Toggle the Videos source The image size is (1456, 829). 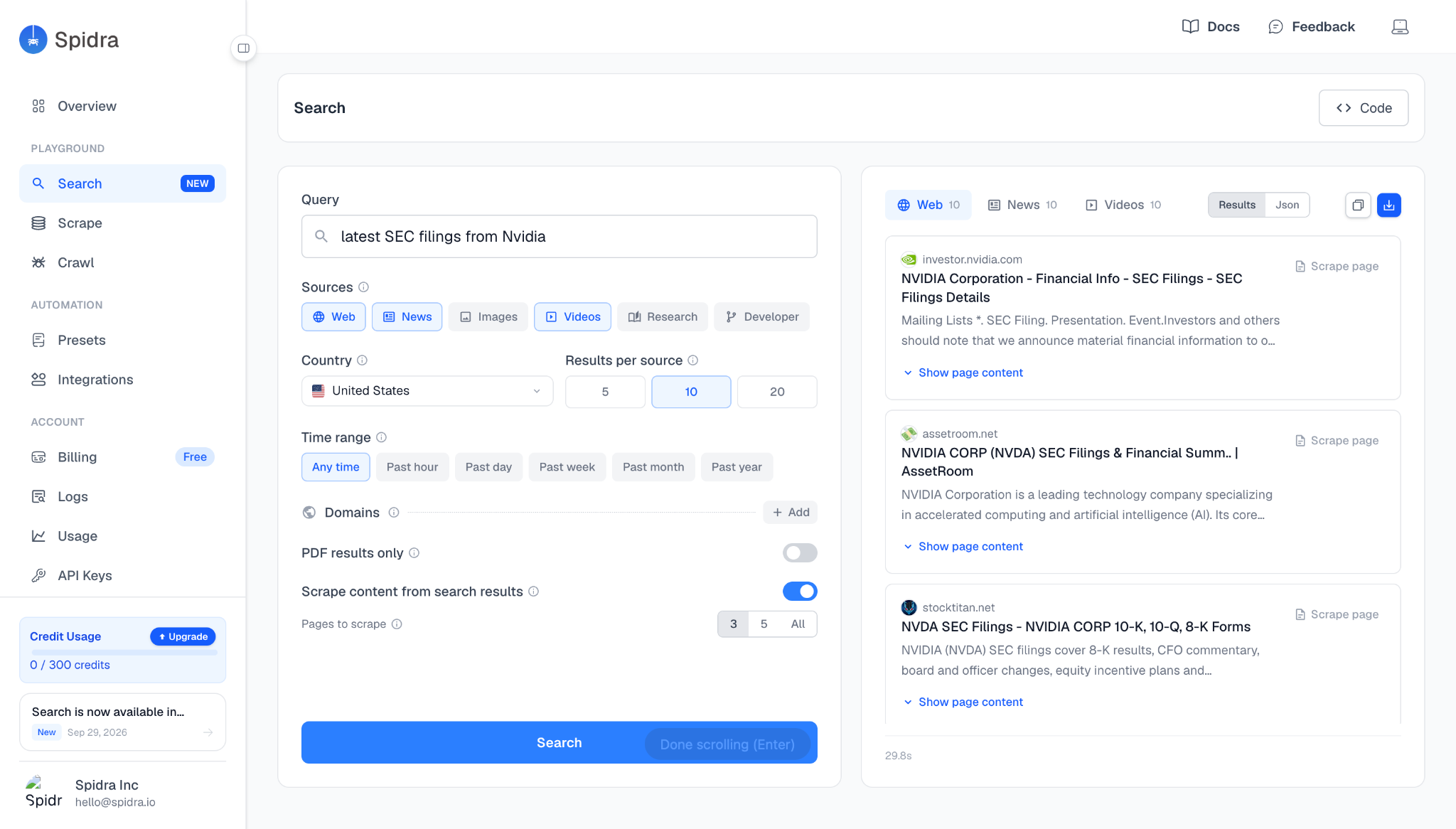click(x=572, y=316)
